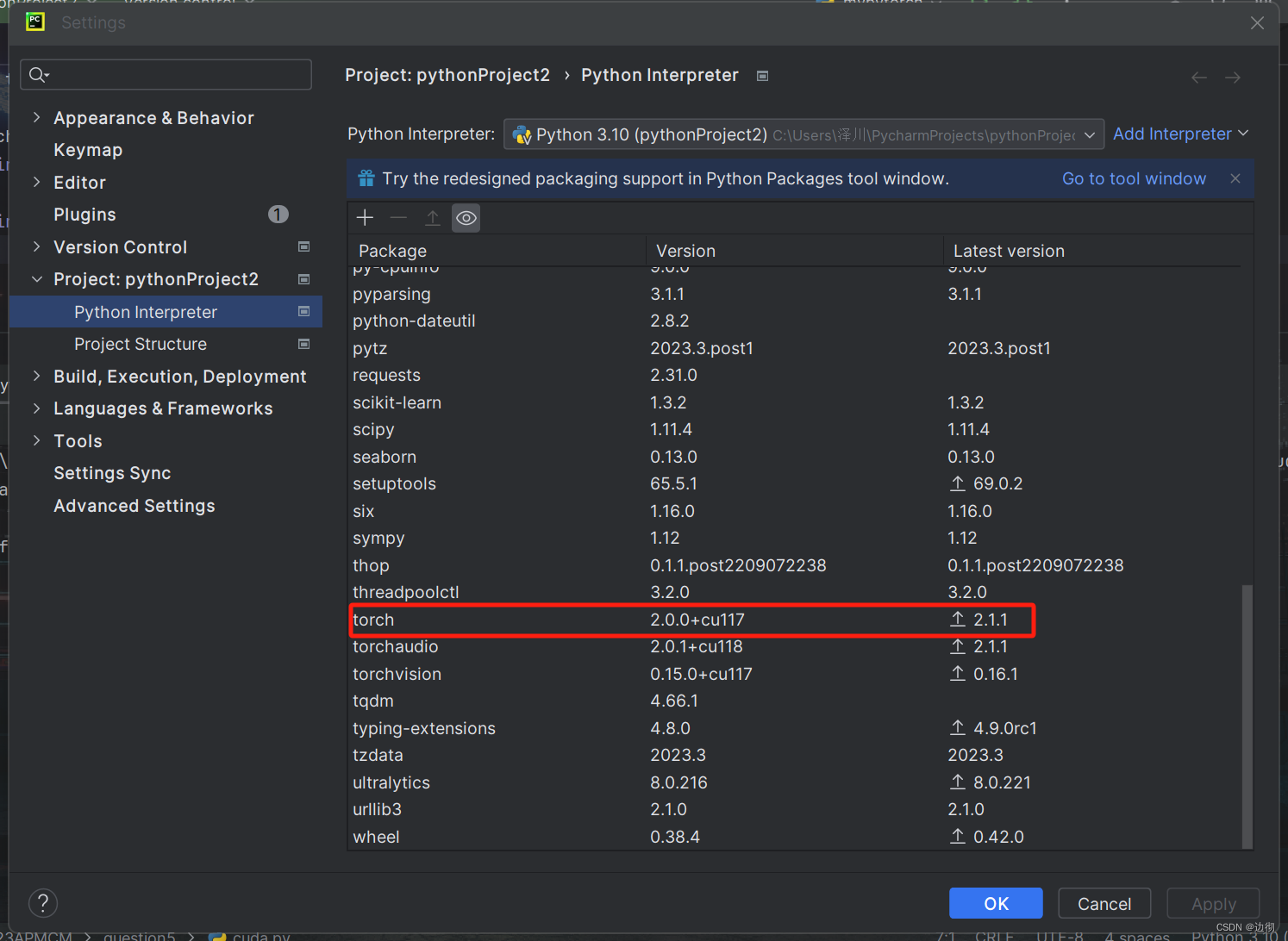Viewport: 1288px width, 941px height.
Task: Select the tzdata package row
Action: point(797,755)
